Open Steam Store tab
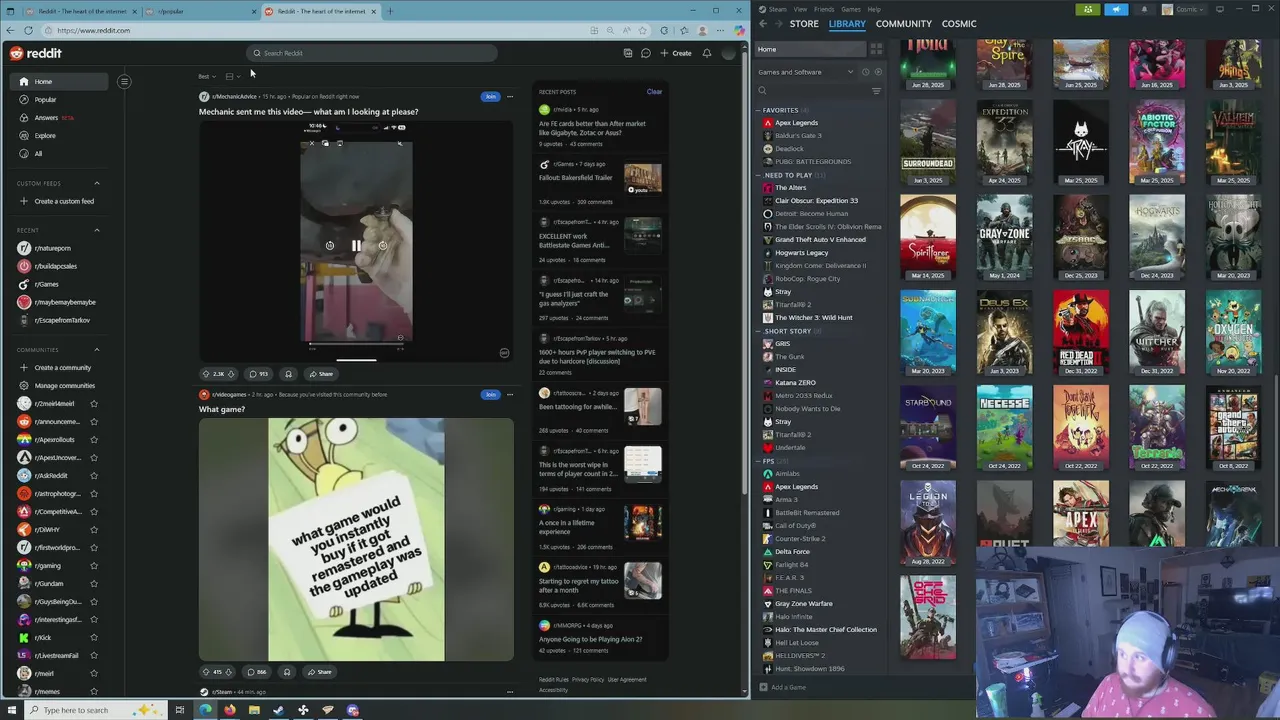This screenshot has width=1280, height=720. coord(804,23)
